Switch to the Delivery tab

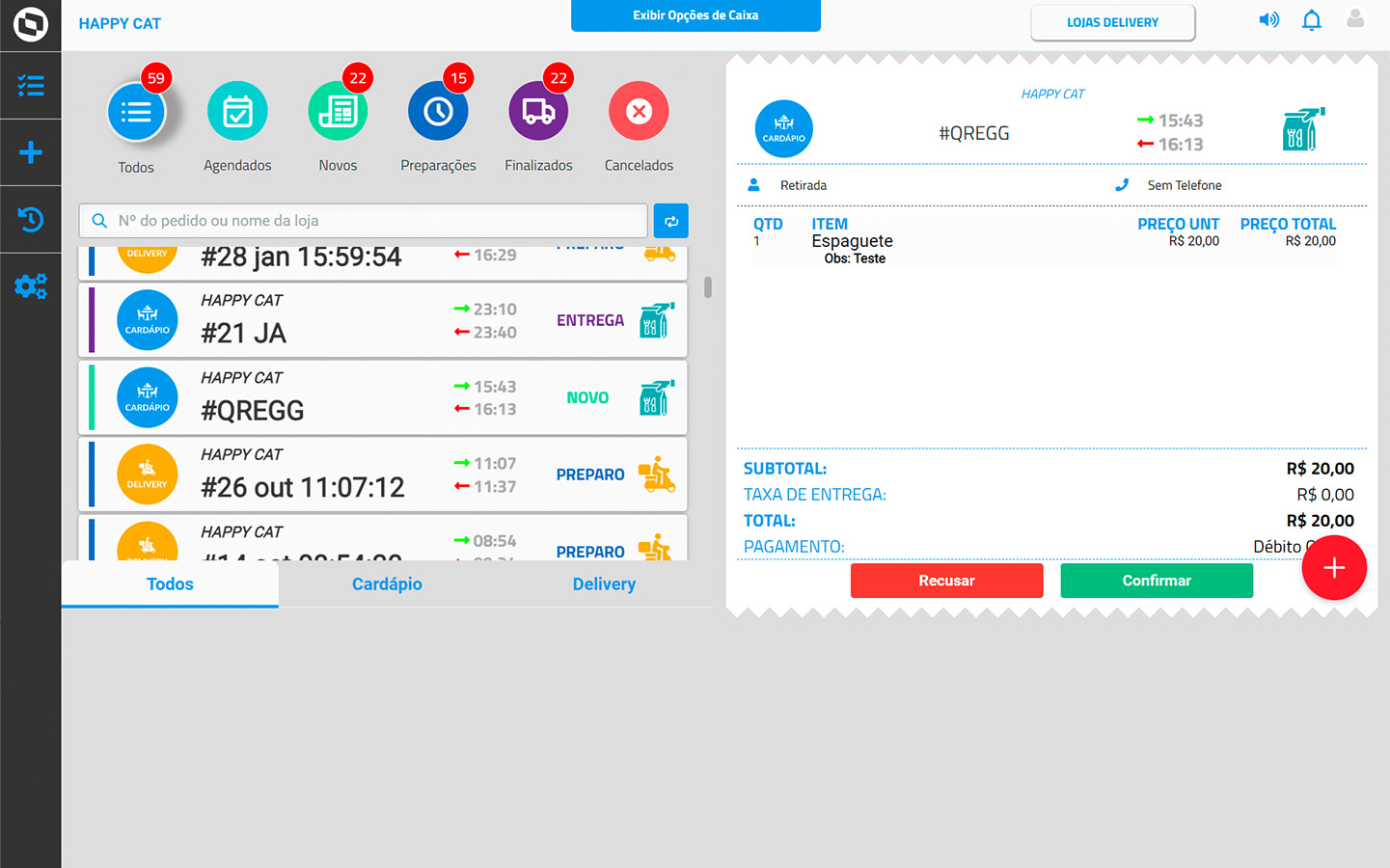(604, 584)
